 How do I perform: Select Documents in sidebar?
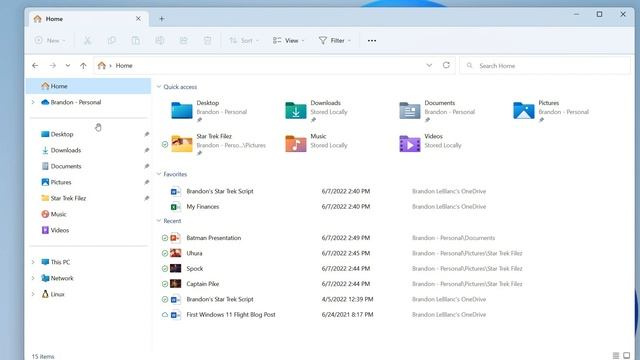coord(88,166)
